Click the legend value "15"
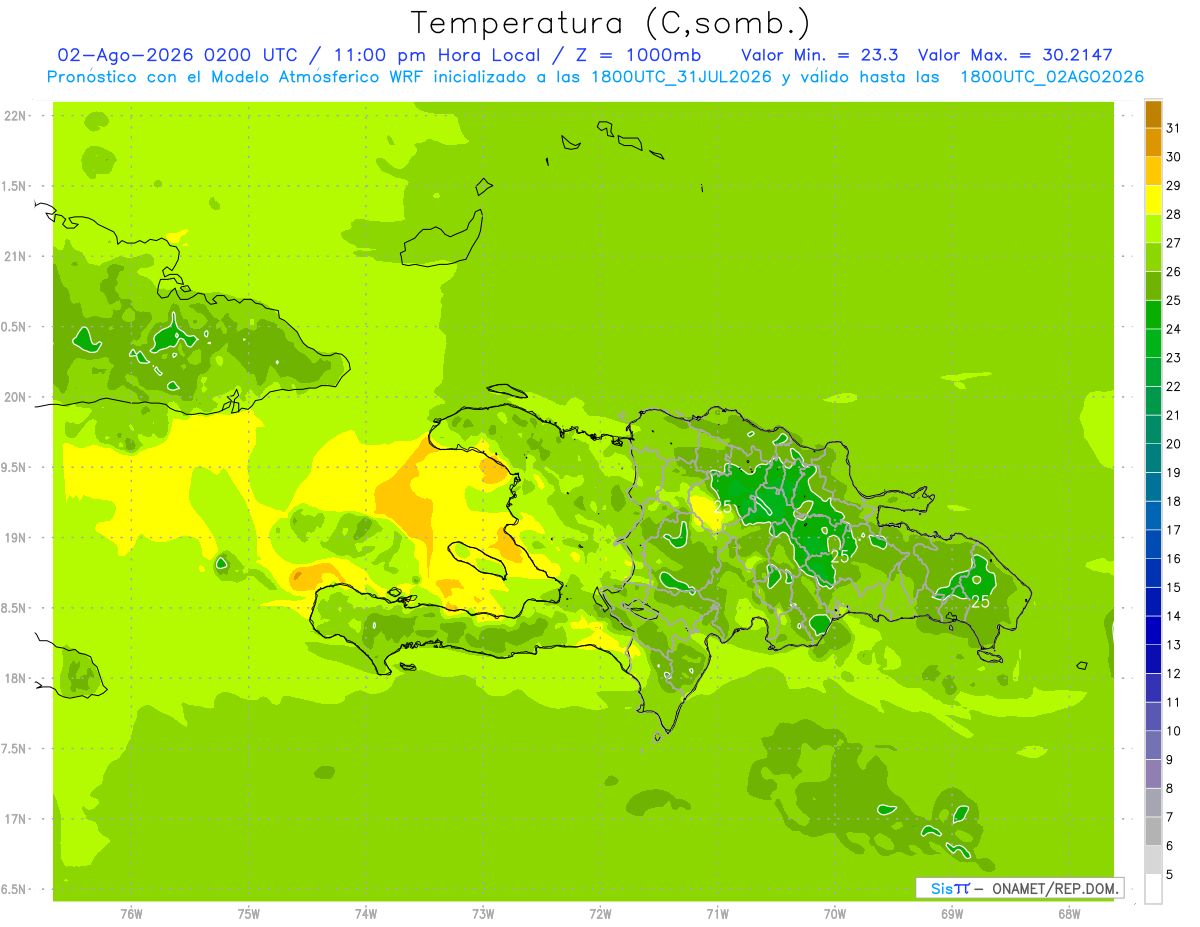 click(1174, 588)
